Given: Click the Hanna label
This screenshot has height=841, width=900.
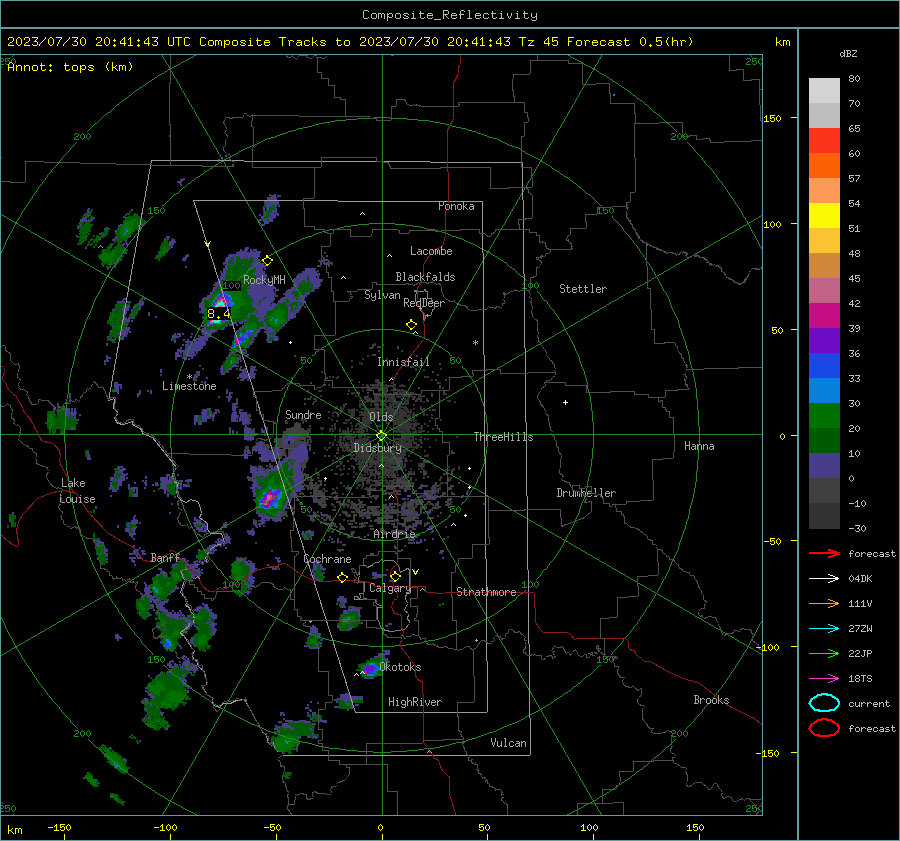Looking at the screenshot, I should (x=699, y=446).
